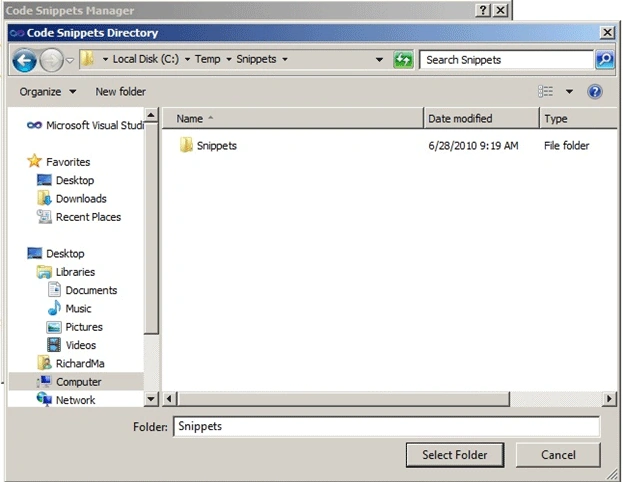Open Libraries in navigation pane
Image resolution: width=623 pixels, height=482 pixels.
(x=75, y=272)
